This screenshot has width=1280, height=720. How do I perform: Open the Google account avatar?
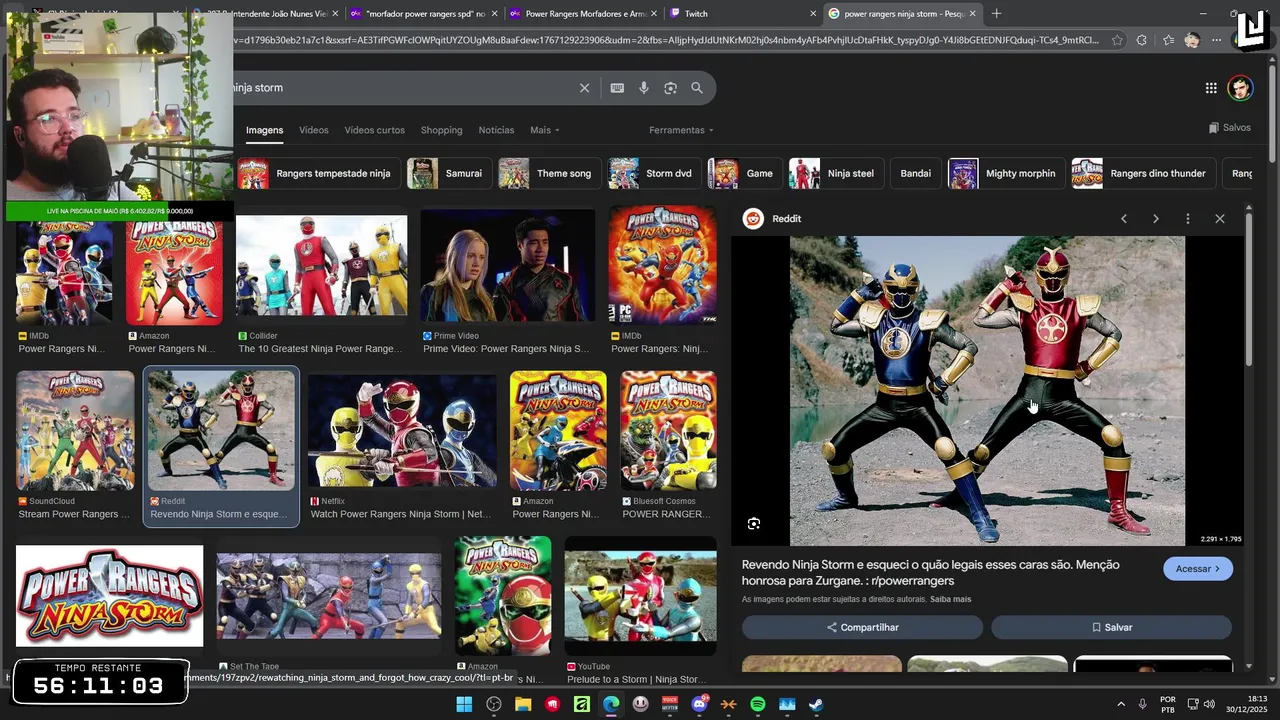(1240, 88)
